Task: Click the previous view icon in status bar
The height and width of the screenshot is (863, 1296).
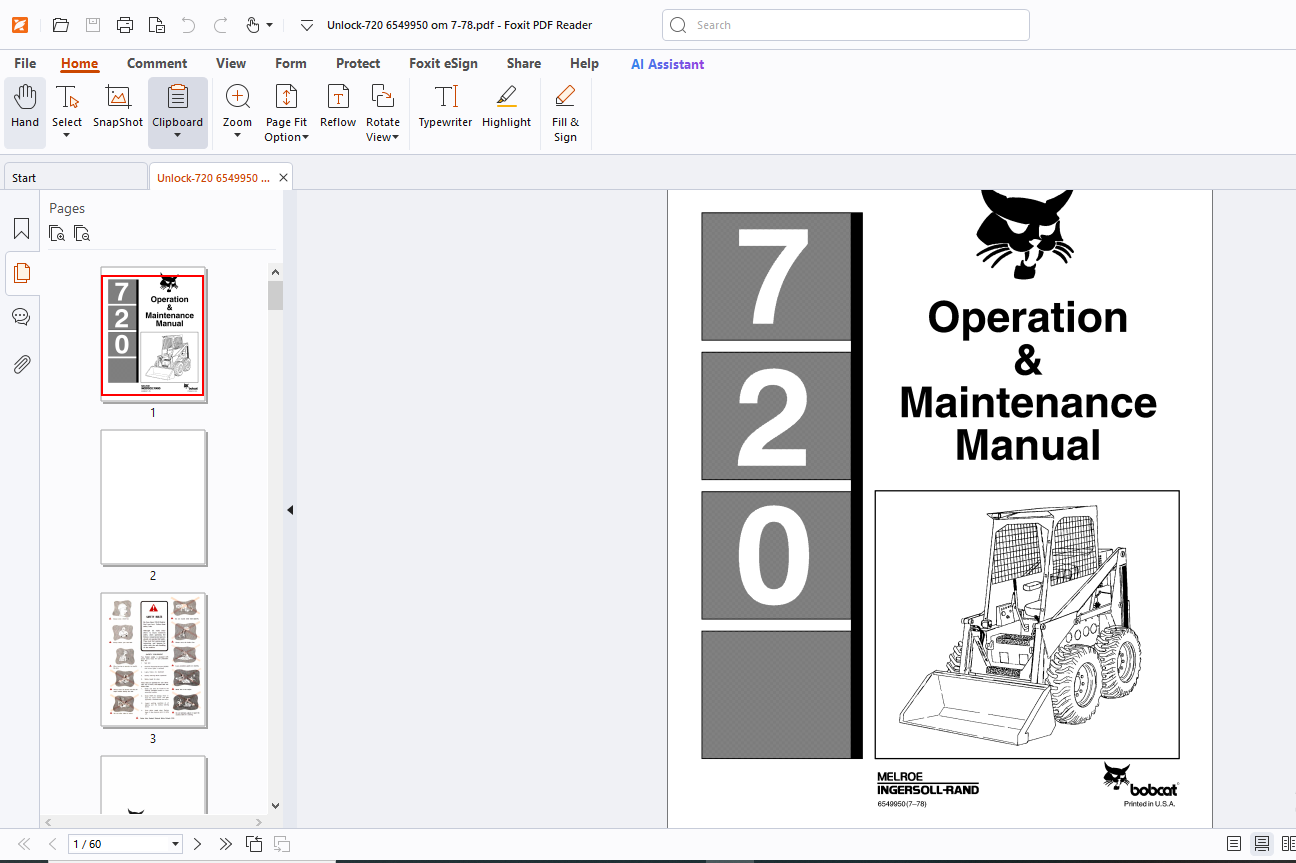Action: point(254,844)
